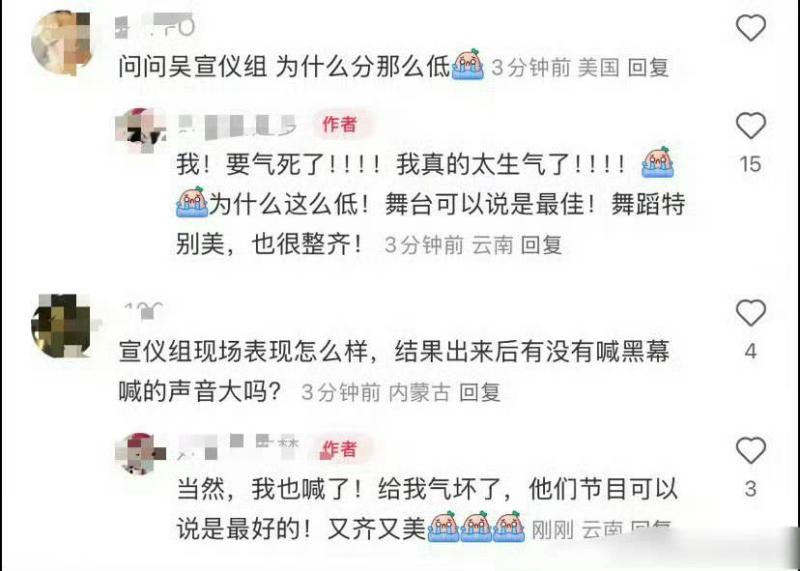Like the comment asking about 吴宣仪组 score

[x=751, y=28]
